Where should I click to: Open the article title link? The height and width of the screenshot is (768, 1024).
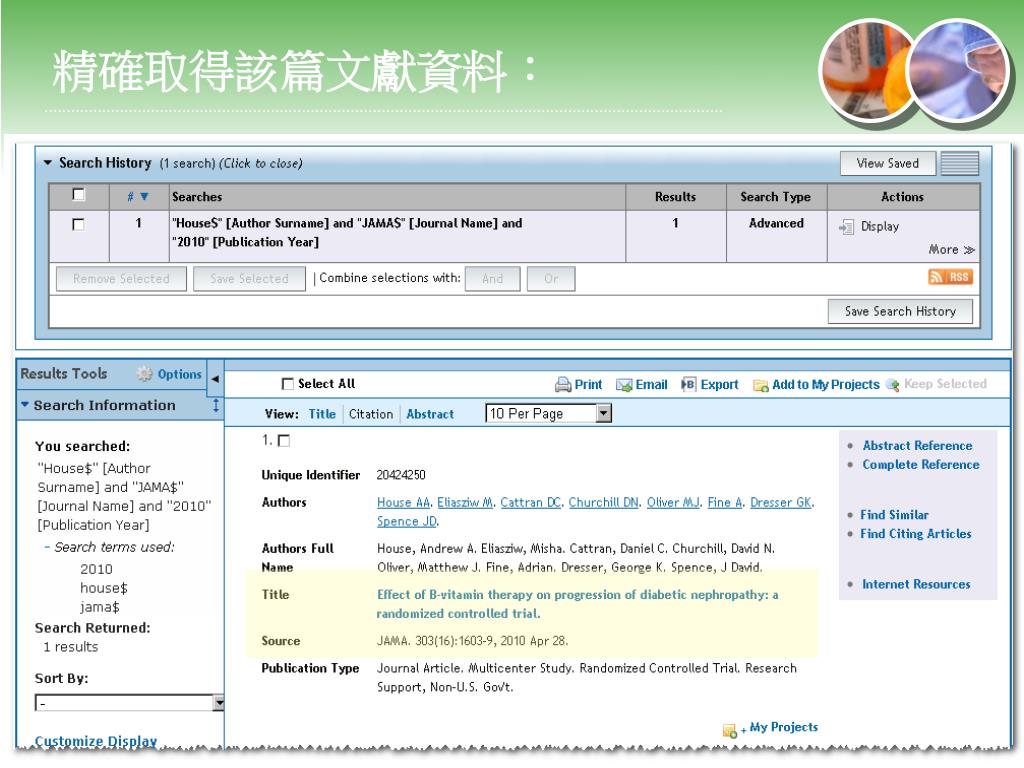click(x=577, y=604)
